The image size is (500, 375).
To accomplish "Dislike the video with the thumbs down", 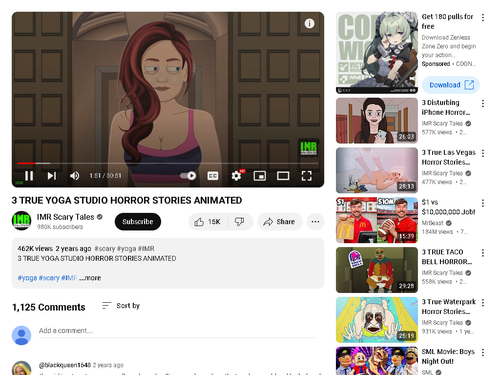I will click(240, 222).
